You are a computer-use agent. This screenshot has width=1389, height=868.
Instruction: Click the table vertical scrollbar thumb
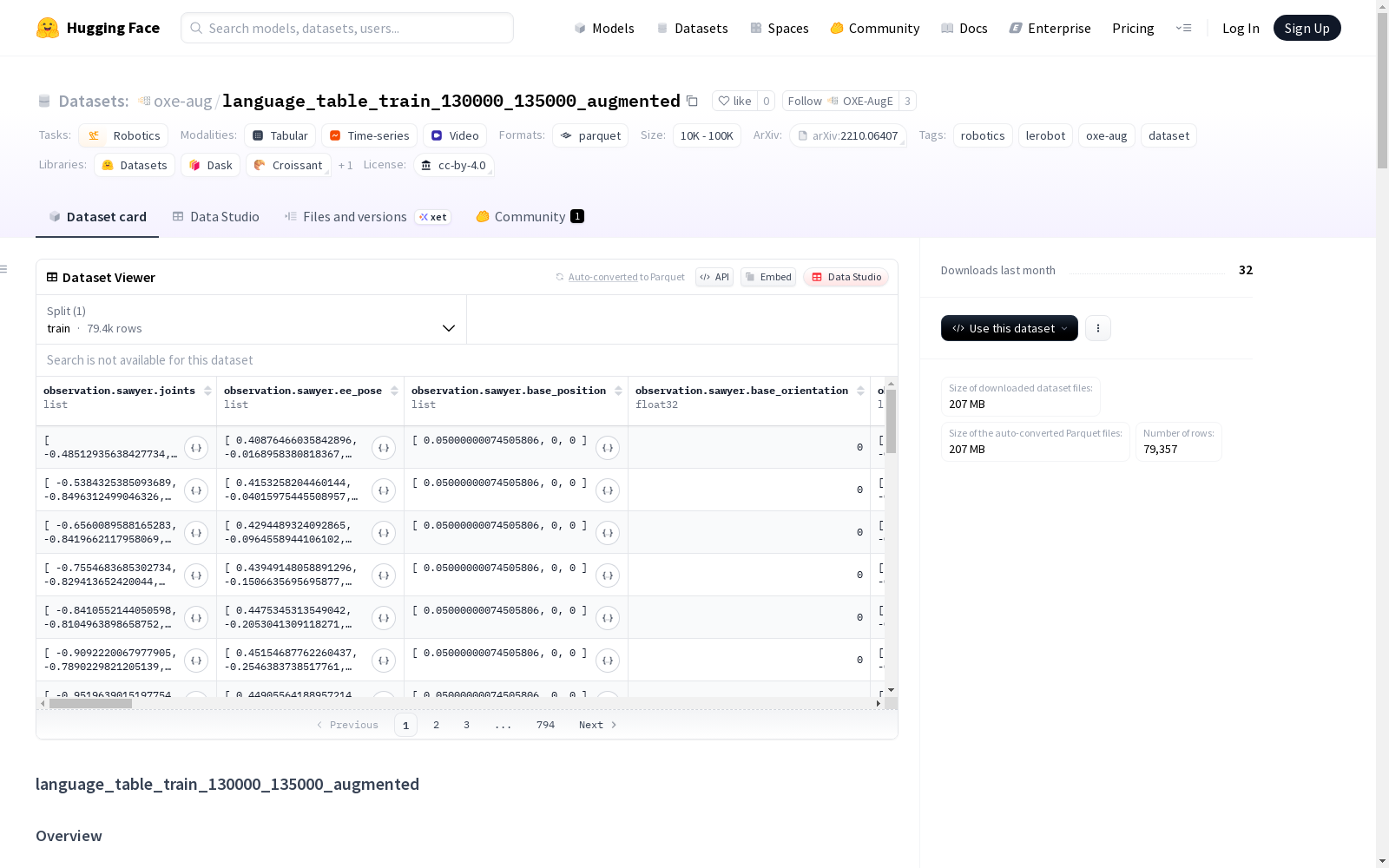[x=891, y=421]
